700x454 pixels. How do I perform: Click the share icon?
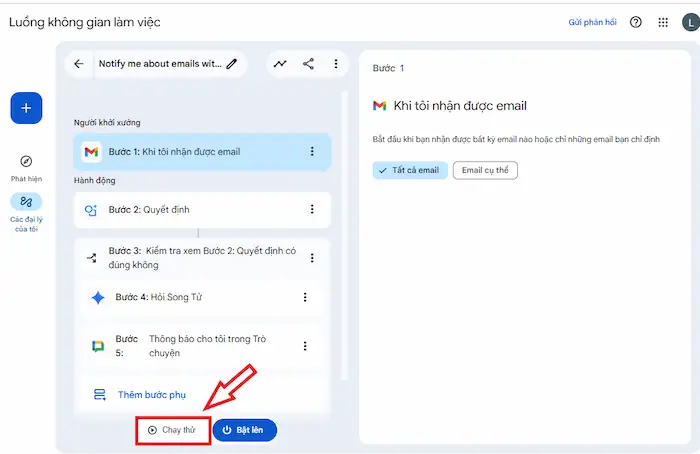click(308, 64)
